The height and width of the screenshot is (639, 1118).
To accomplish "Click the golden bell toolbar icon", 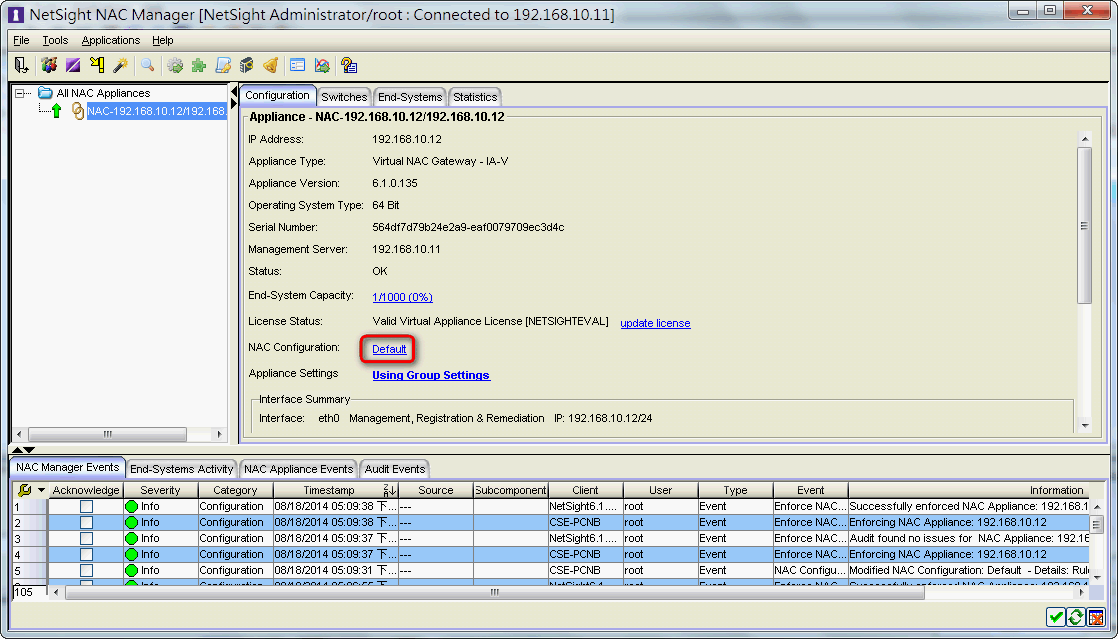I will pos(270,66).
